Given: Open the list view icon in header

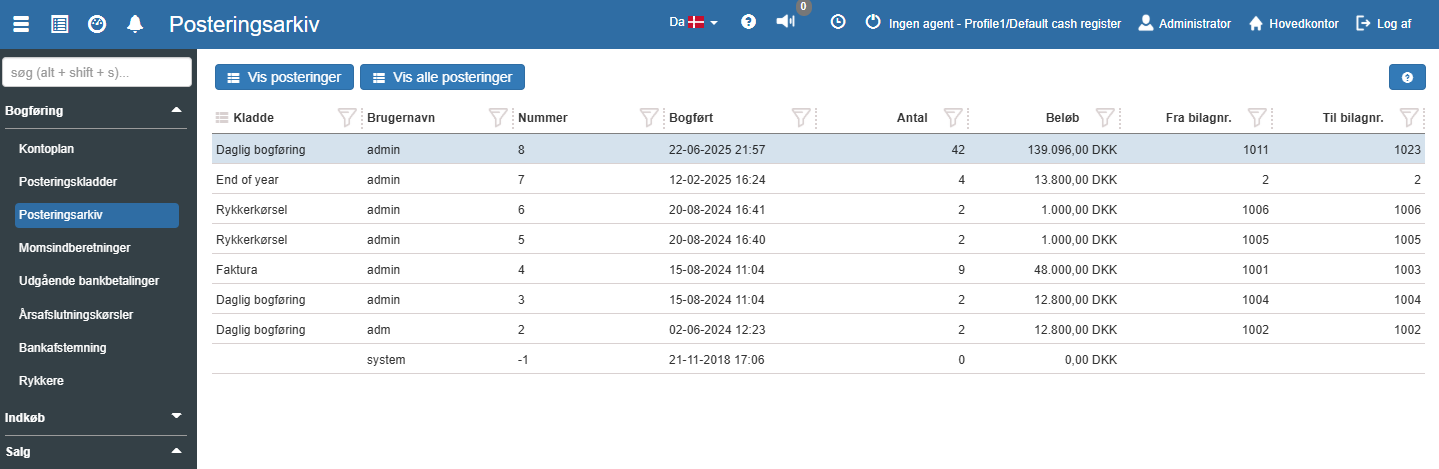Looking at the screenshot, I should pyautogui.click(x=59, y=24).
